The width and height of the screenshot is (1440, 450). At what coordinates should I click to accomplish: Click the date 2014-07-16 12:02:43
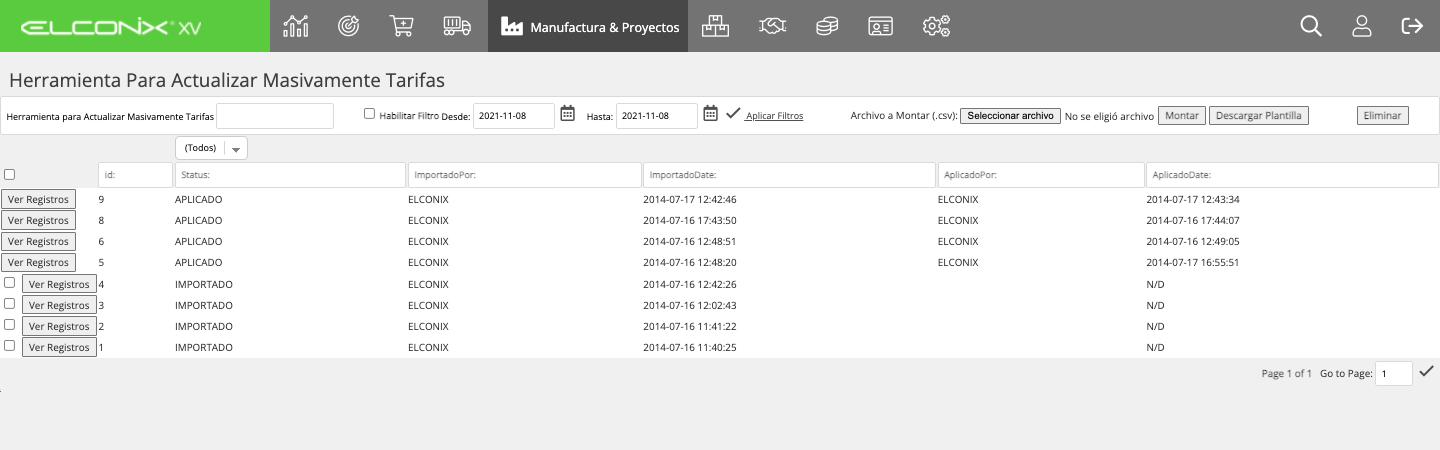pos(690,305)
